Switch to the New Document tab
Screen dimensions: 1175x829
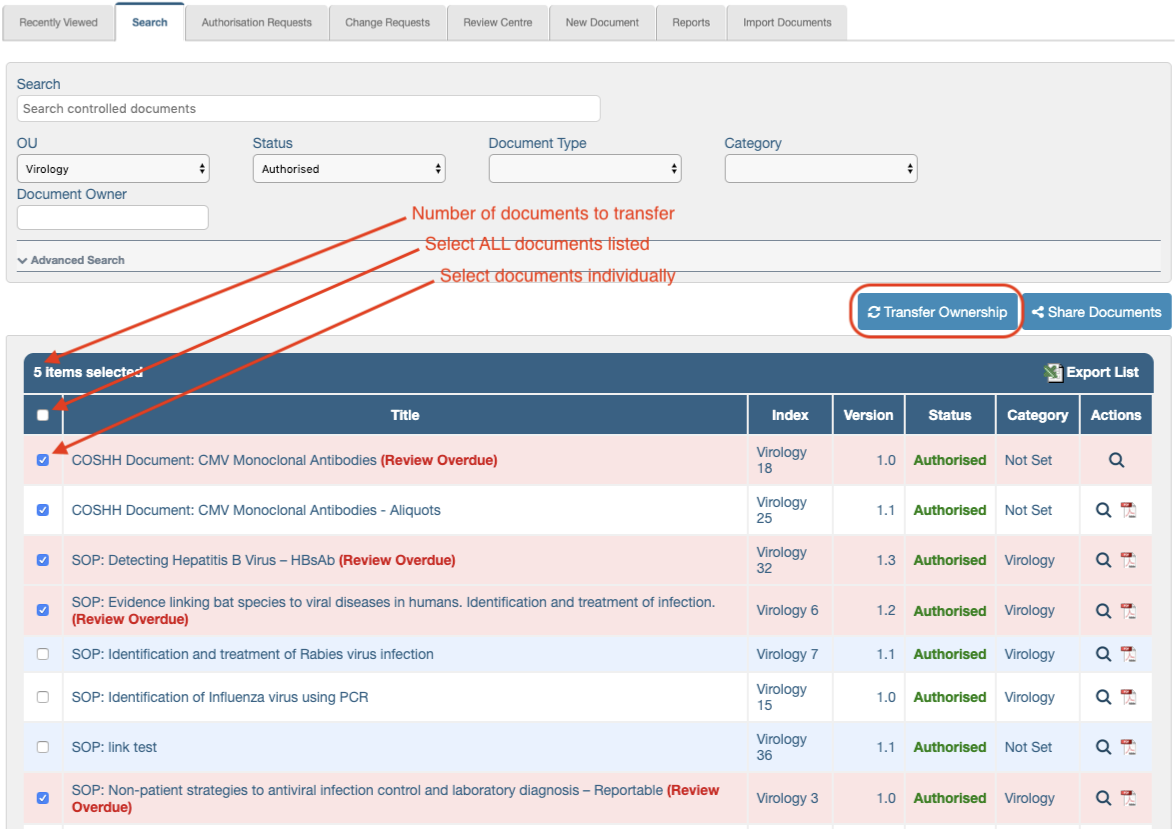tap(602, 22)
